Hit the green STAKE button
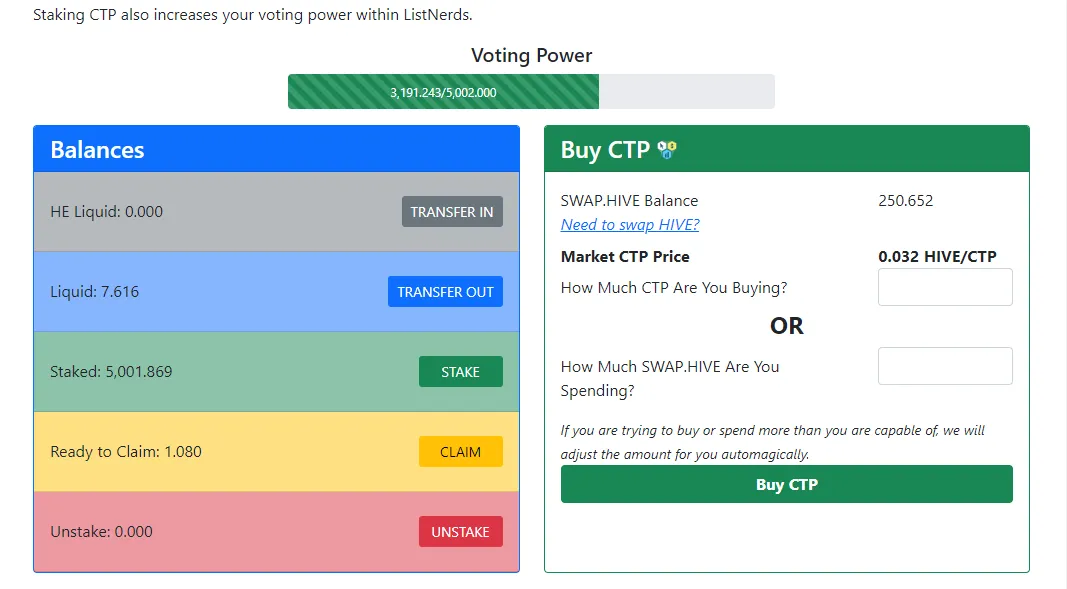Image resolution: width=1067 pixels, height=589 pixels. 460,372
